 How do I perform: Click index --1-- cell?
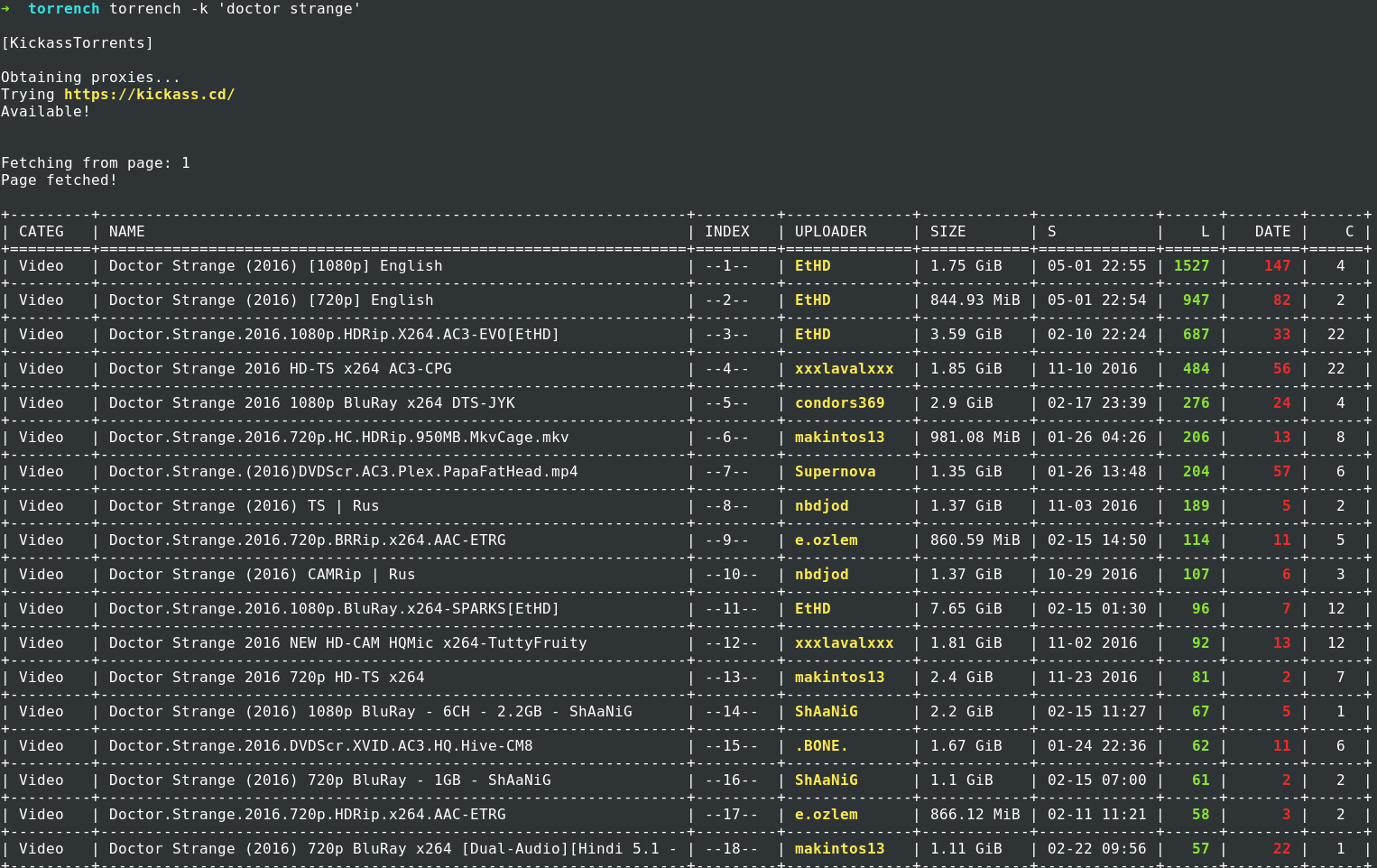[727, 265]
